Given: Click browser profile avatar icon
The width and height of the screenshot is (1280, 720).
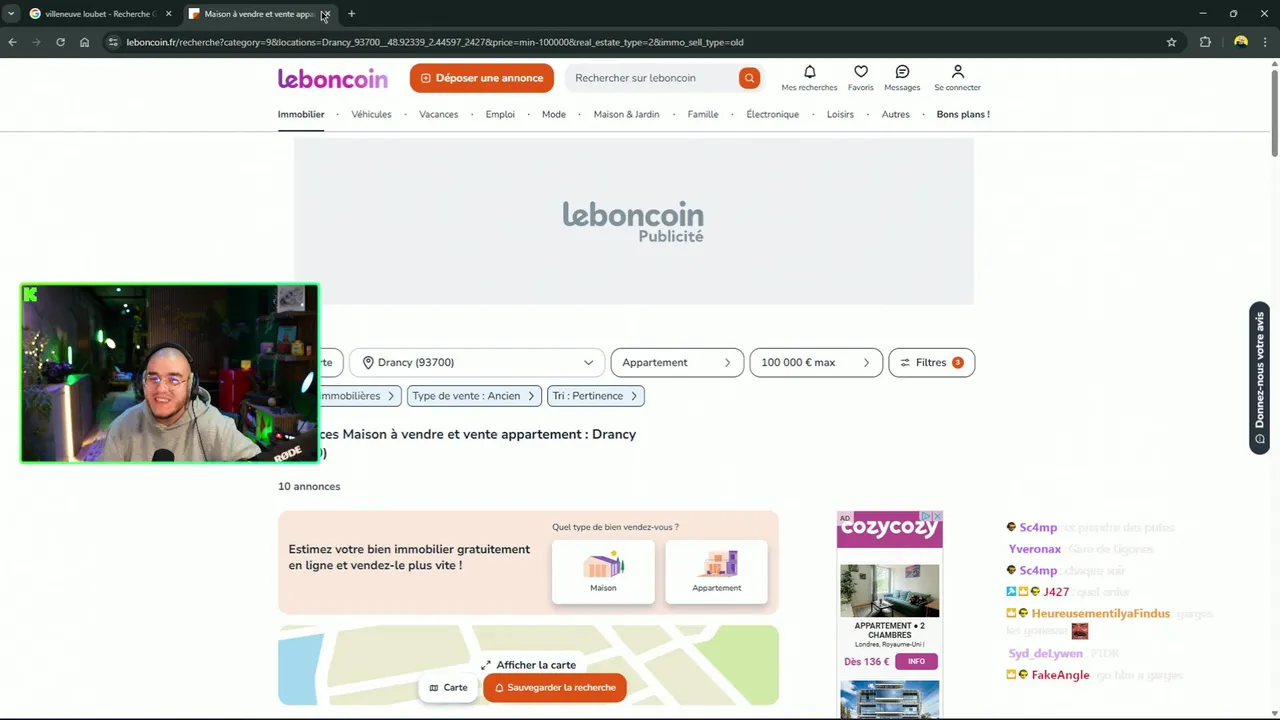Looking at the screenshot, I should click(x=1241, y=42).
